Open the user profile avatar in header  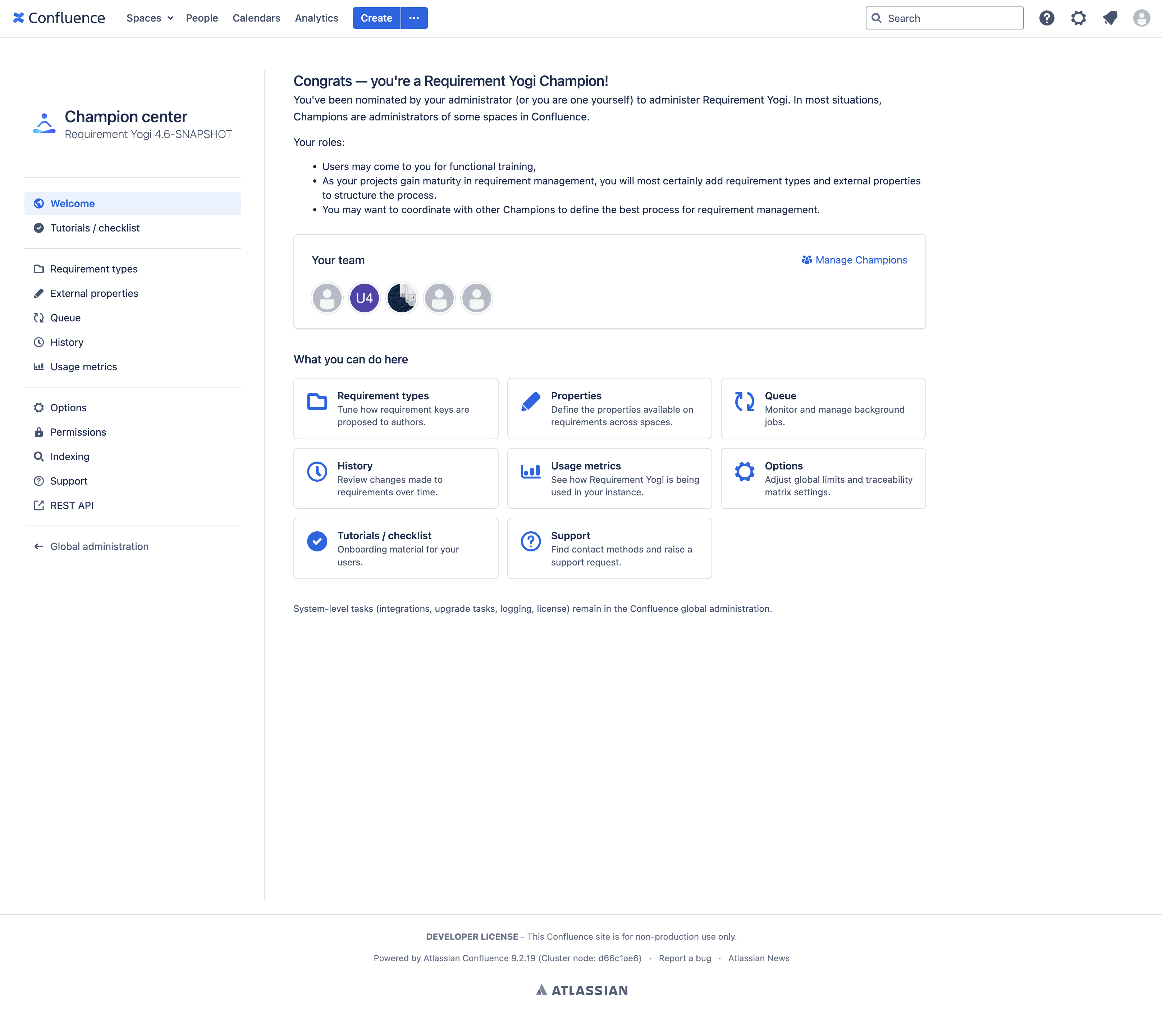click(1141, 18)
